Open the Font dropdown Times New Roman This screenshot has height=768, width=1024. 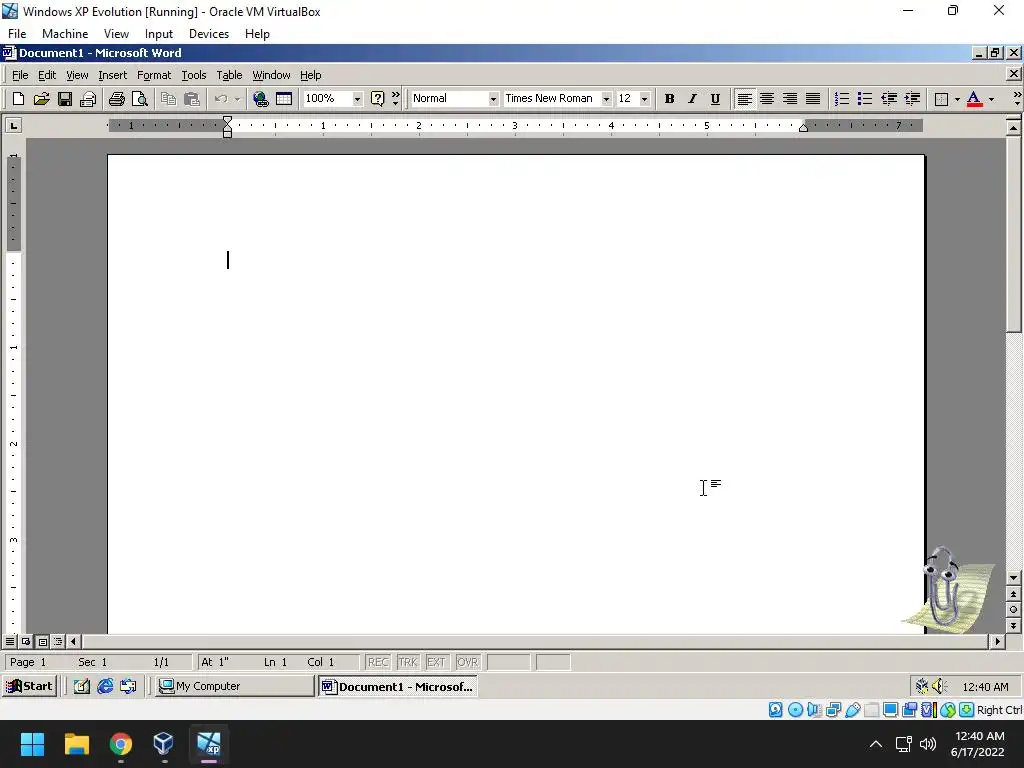pyautogui.click(x=606, y=99)
